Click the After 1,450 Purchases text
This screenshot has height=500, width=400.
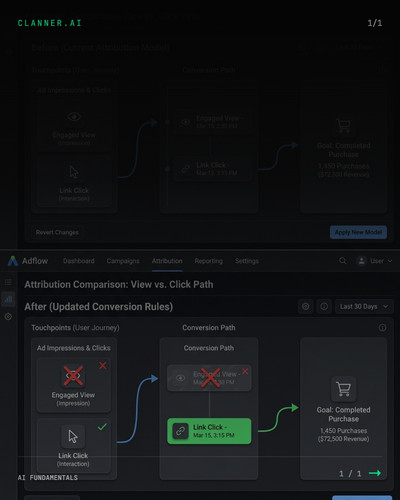[344, 431]
